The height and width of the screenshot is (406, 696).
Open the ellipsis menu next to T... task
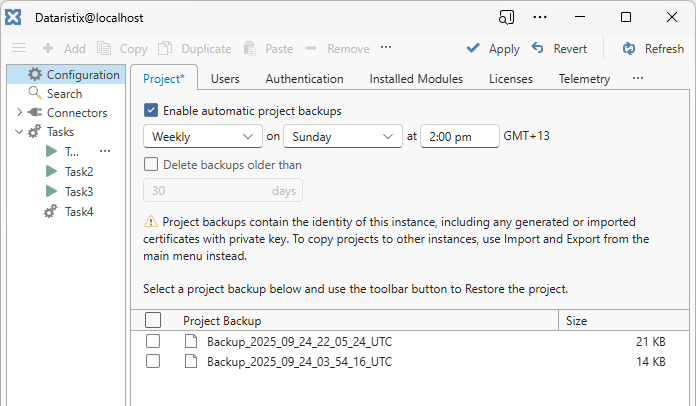click(105, 151)
